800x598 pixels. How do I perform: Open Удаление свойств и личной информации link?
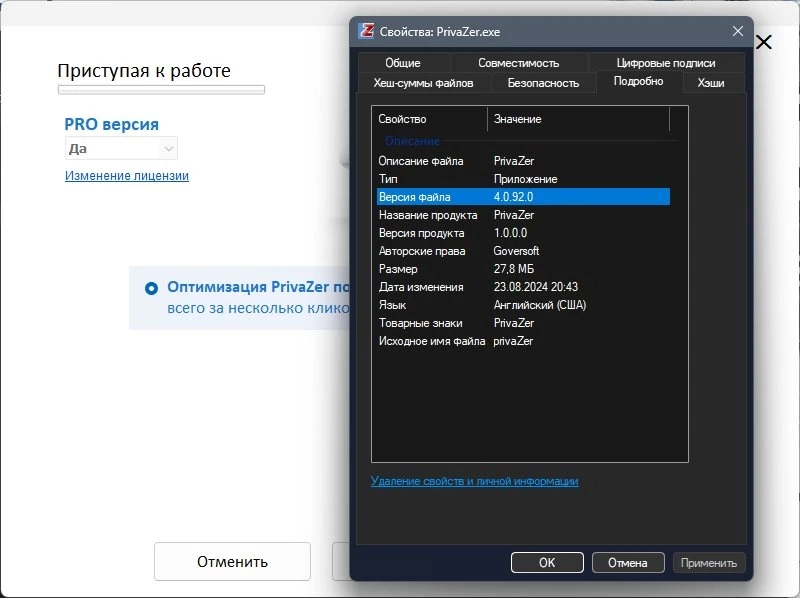[x=474, y=481]
